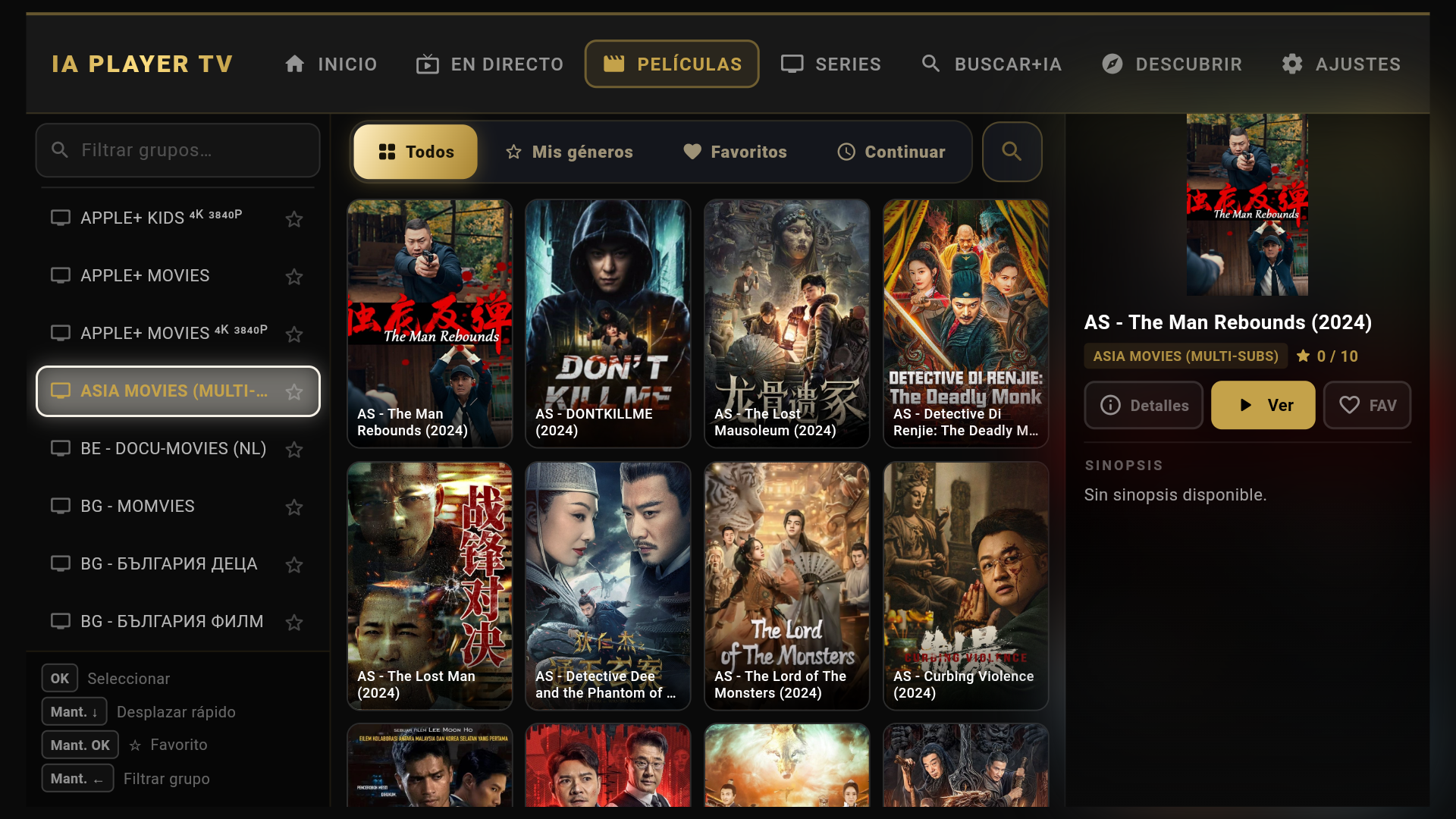The width and height of the screenshot is (1456, 819).
Task: Open the DONTKILLME (2024) poster
Action: pyautogui.click(x=608, y=324)
